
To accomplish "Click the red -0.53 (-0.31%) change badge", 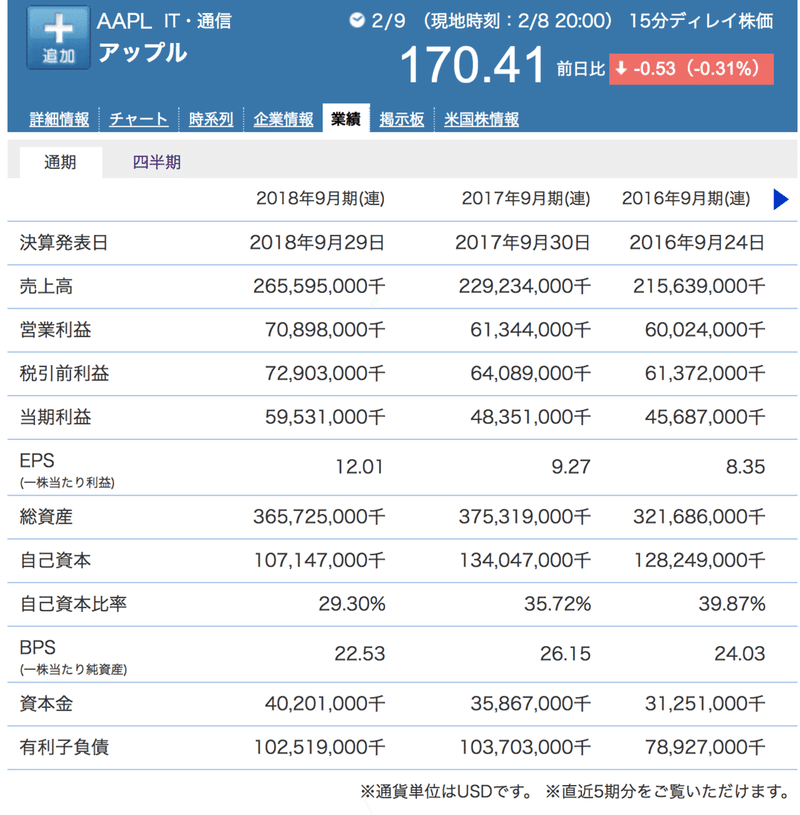I will [691, 69].
